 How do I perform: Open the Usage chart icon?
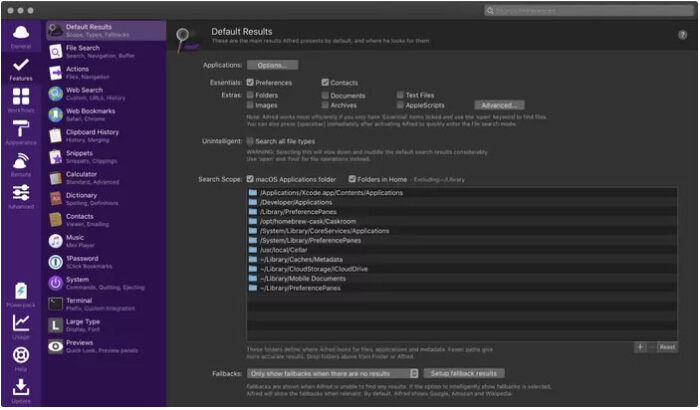click(21, 323)
